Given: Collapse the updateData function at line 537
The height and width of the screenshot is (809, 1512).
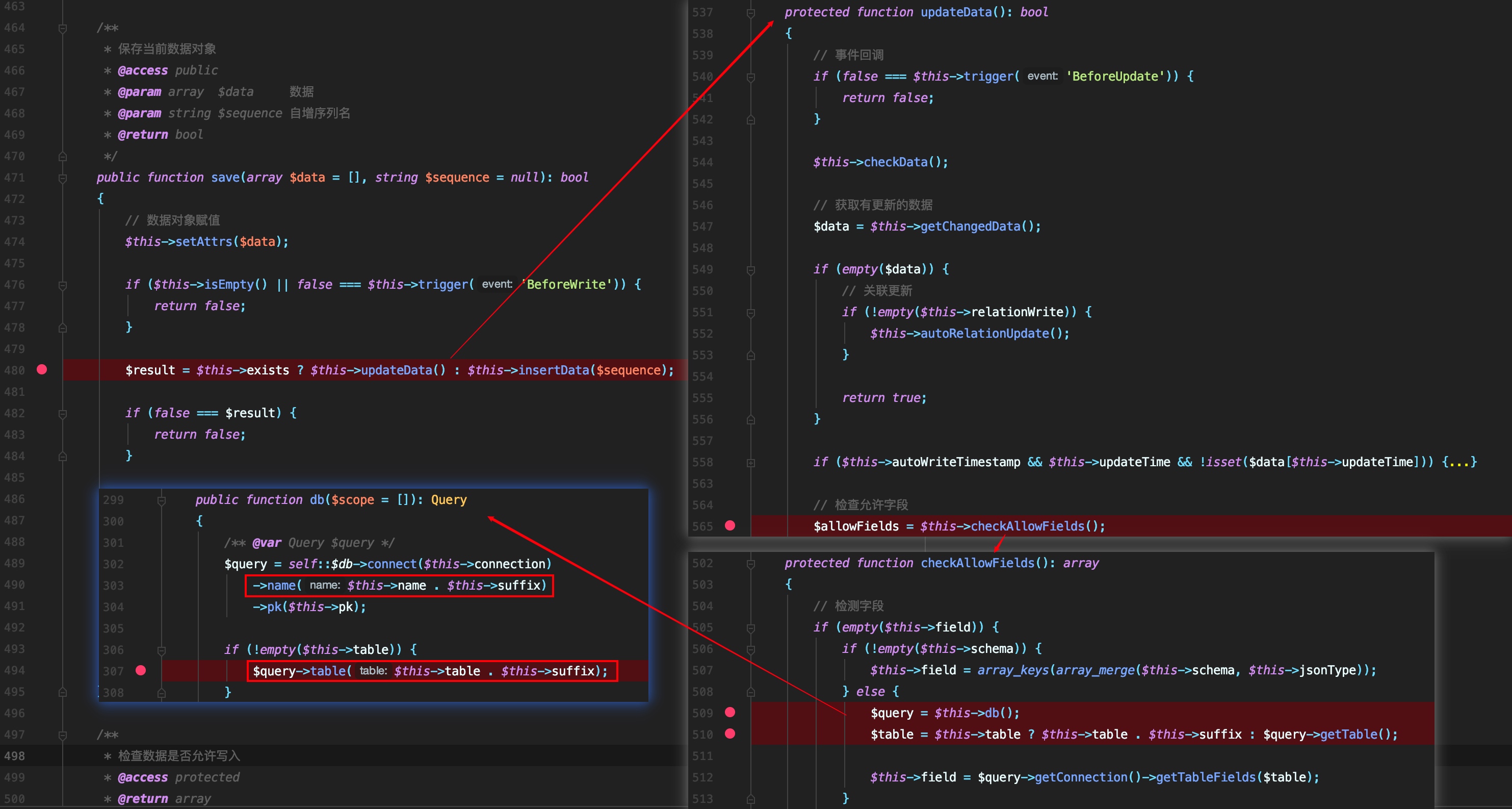Looking at the screenshot, I should [x=751, y=12].
